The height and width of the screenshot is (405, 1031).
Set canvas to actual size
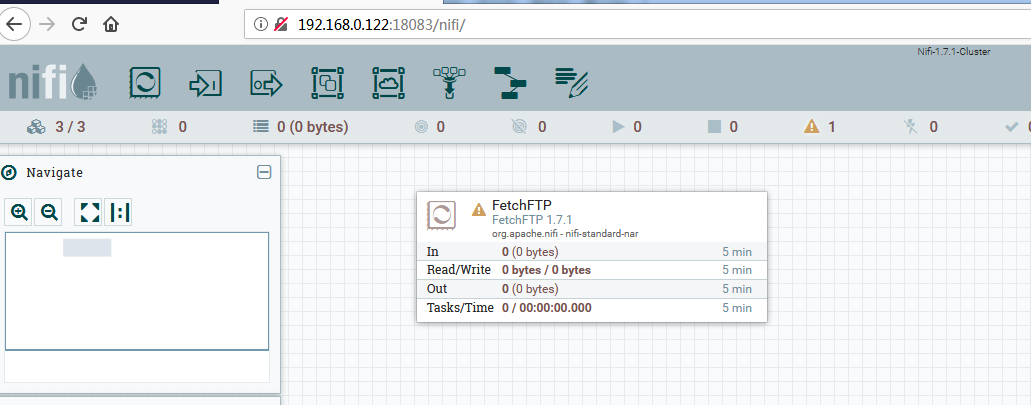pyautogui.click(x=120, y=212)
